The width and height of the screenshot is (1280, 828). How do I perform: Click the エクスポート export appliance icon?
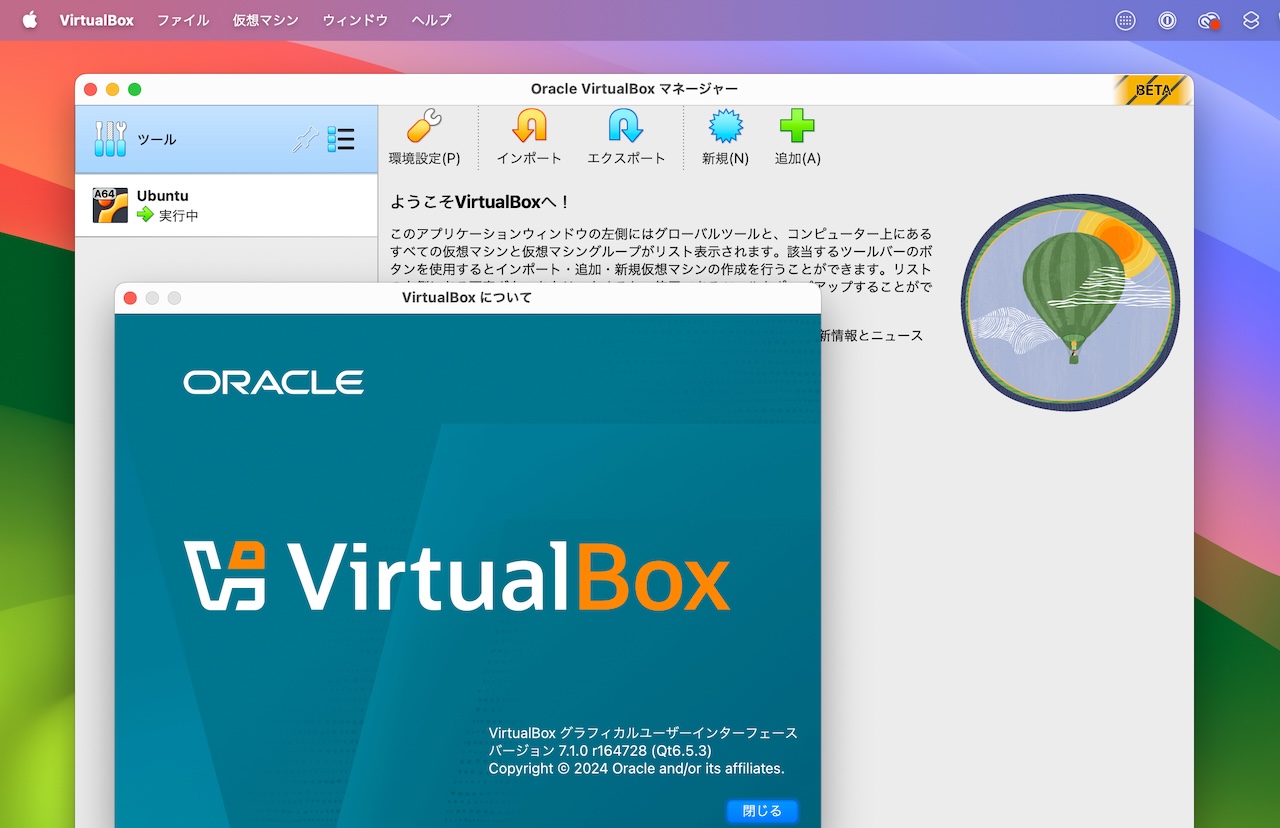tap(626, 127)
